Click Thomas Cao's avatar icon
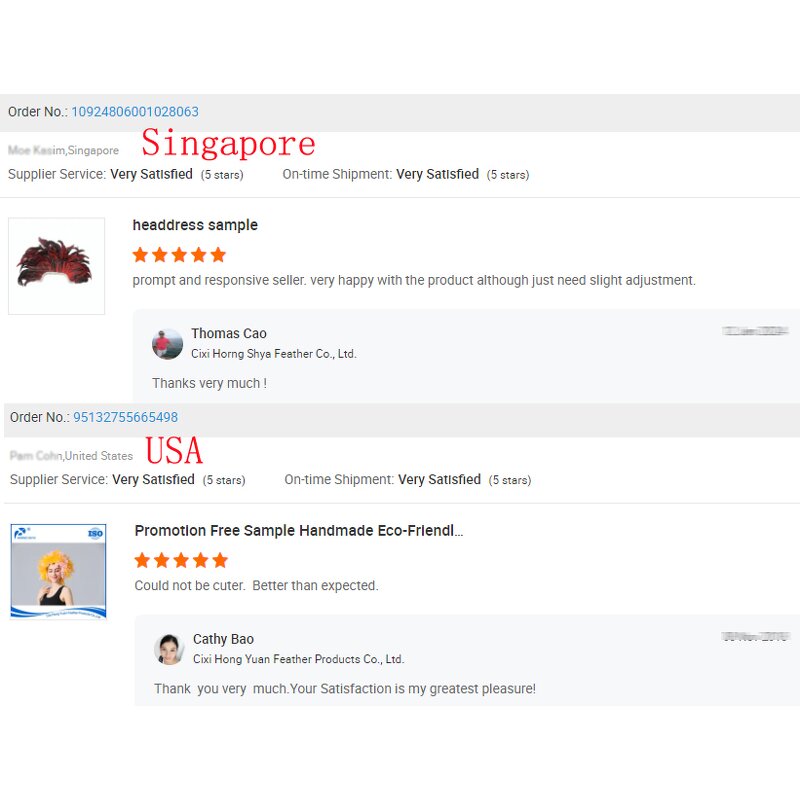The image size is (800, 800). tap(167, 344)
